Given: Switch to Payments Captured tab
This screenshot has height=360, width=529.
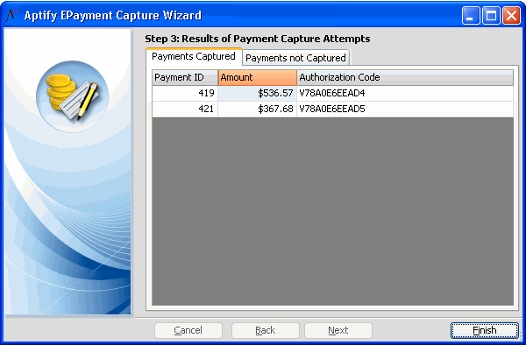Looking at the screenshot, I should tap(194, 57).
